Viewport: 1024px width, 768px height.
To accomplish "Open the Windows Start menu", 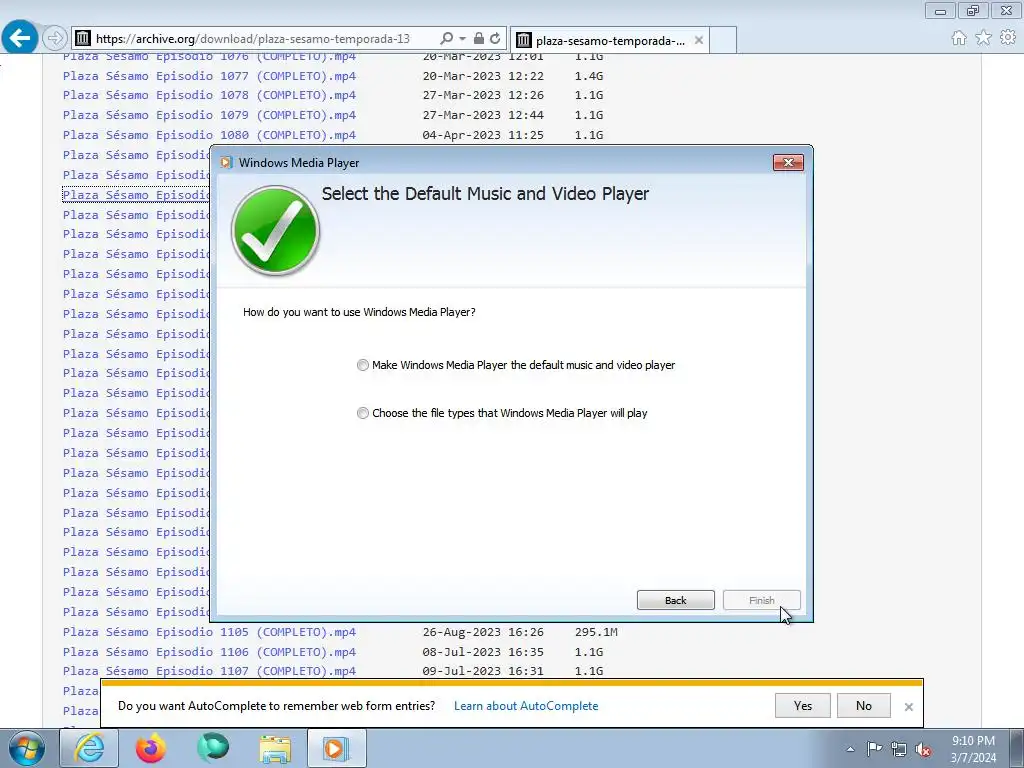I will click(27, 748).
